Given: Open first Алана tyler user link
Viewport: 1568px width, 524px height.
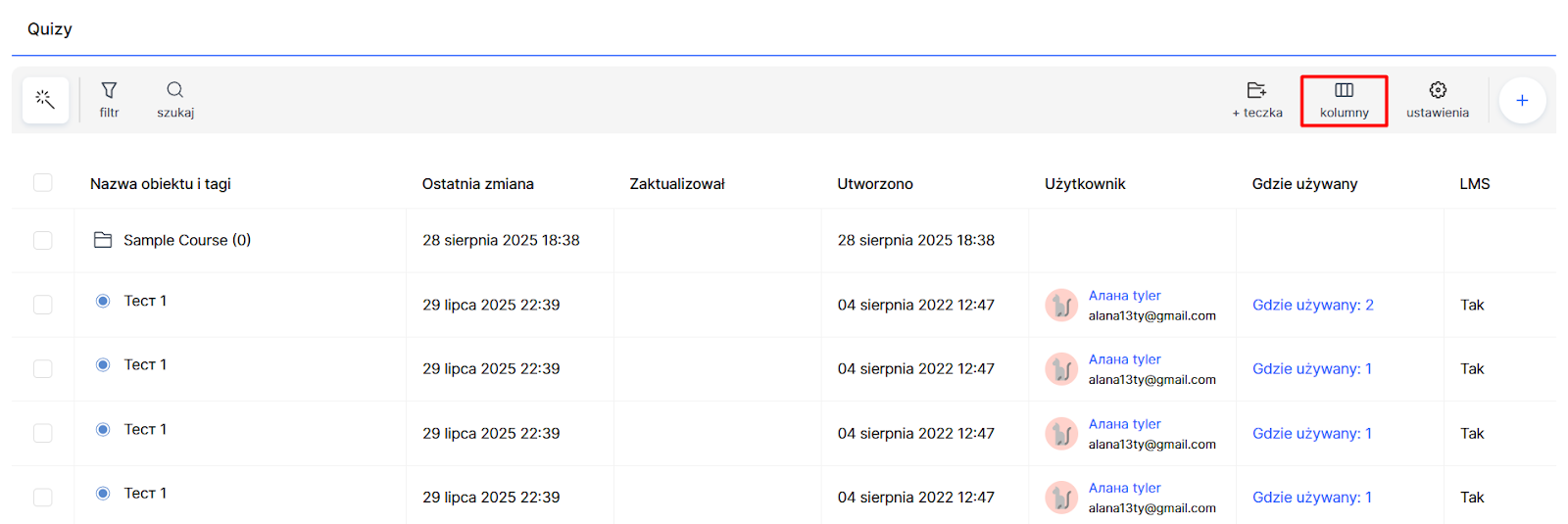Looking at the screenshot, I should tap(1124, 296).
